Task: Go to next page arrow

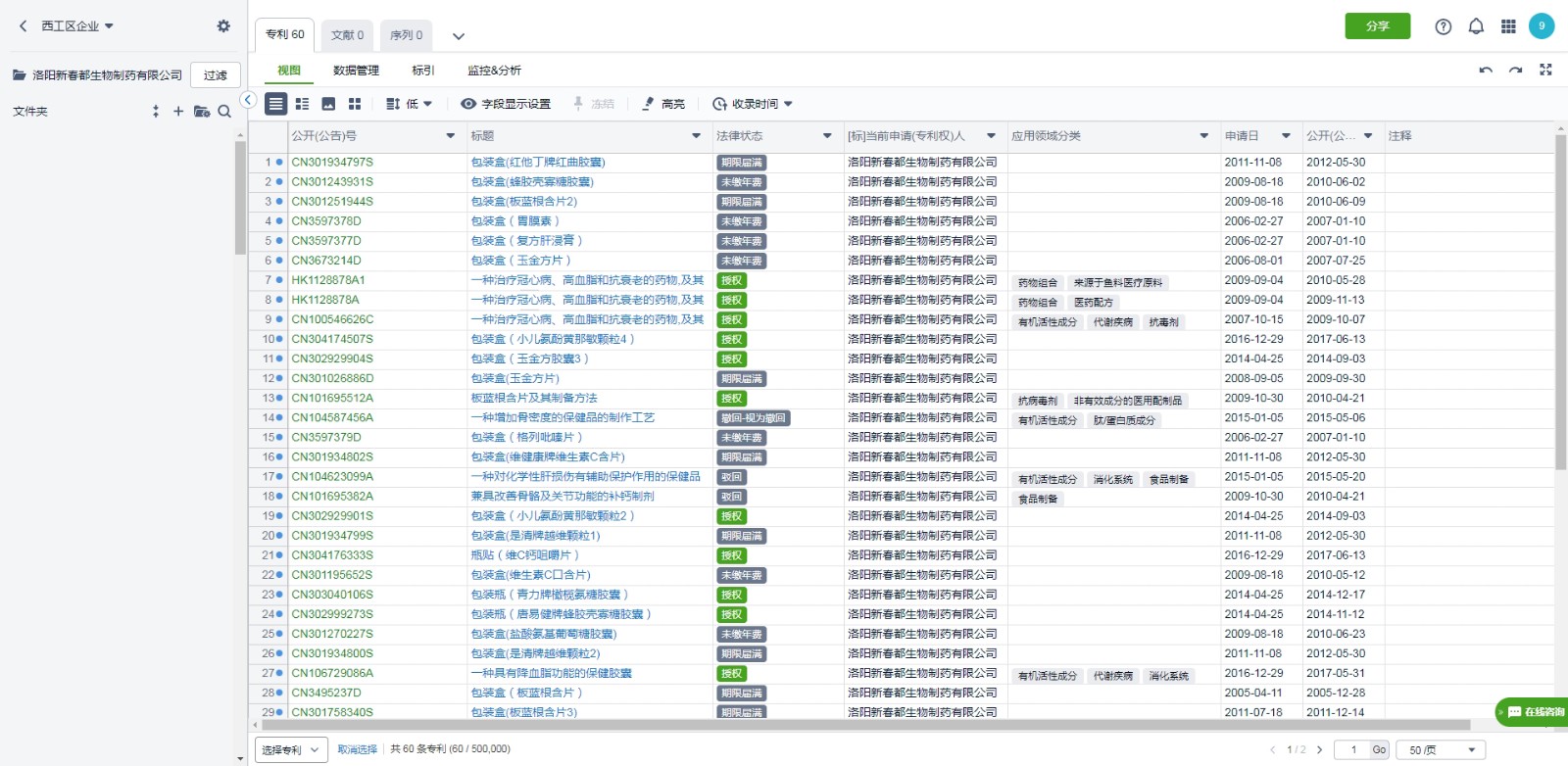Action: point(1319,749)
